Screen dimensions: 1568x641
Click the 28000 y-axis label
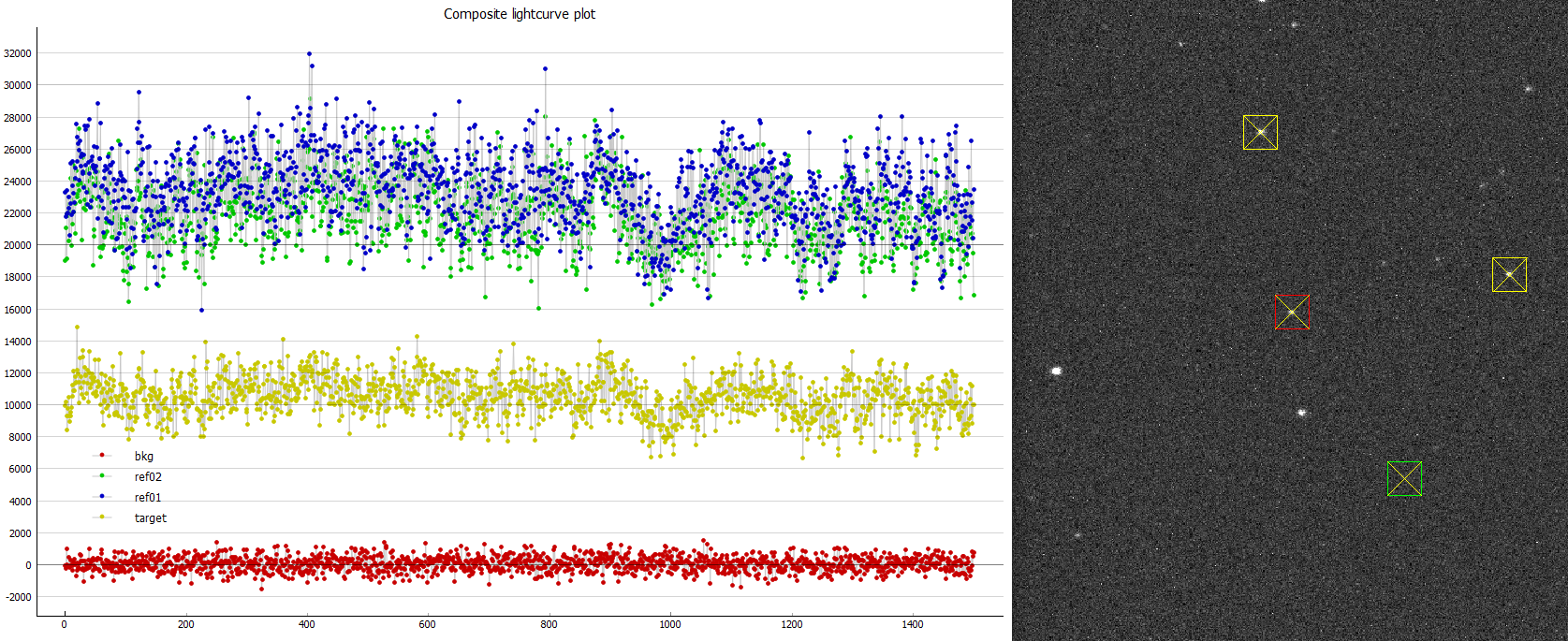(18, 118)
